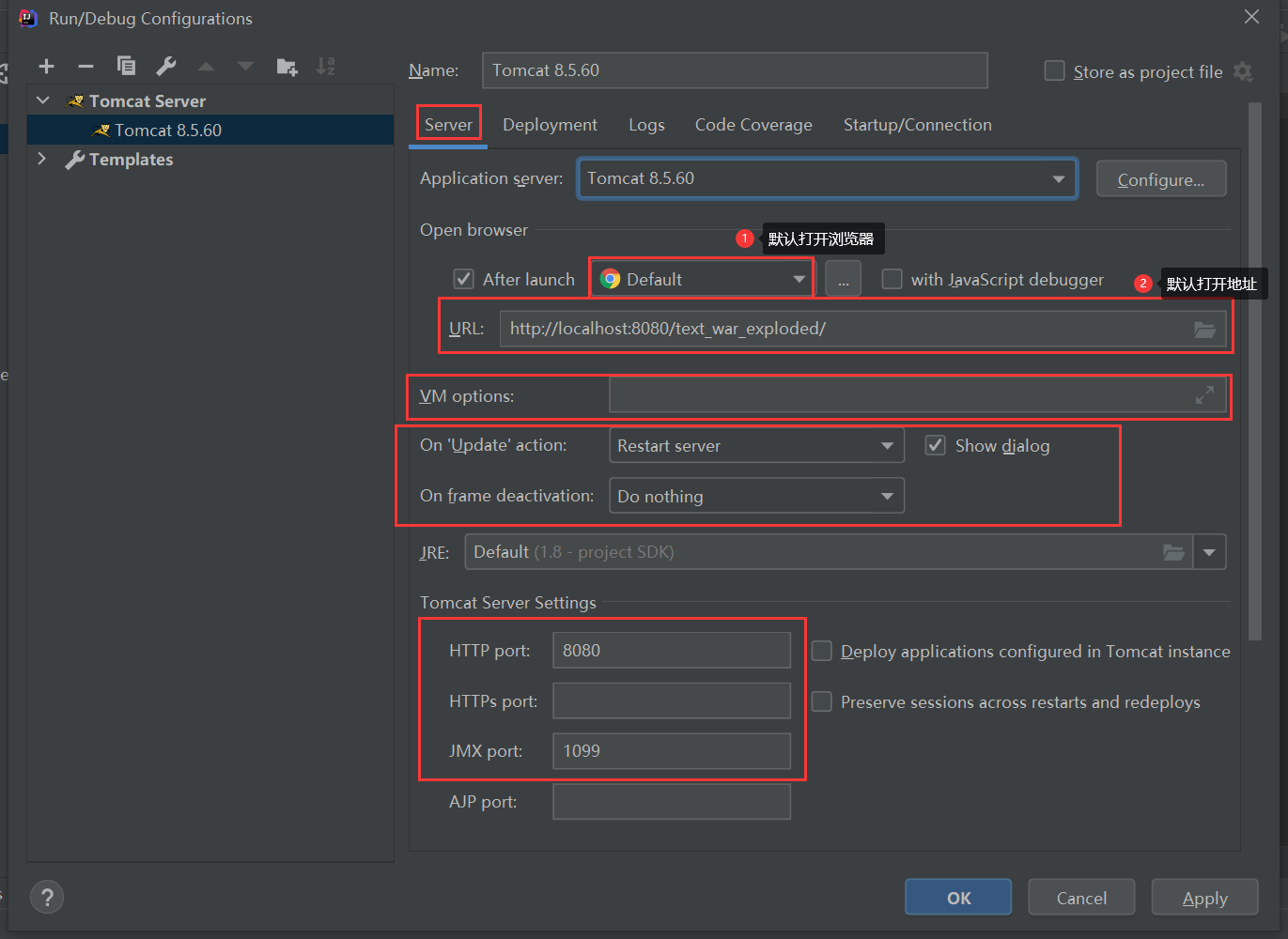Collapse the Tomcat Server tree node

pyautogui.click(x=43, y=100)
